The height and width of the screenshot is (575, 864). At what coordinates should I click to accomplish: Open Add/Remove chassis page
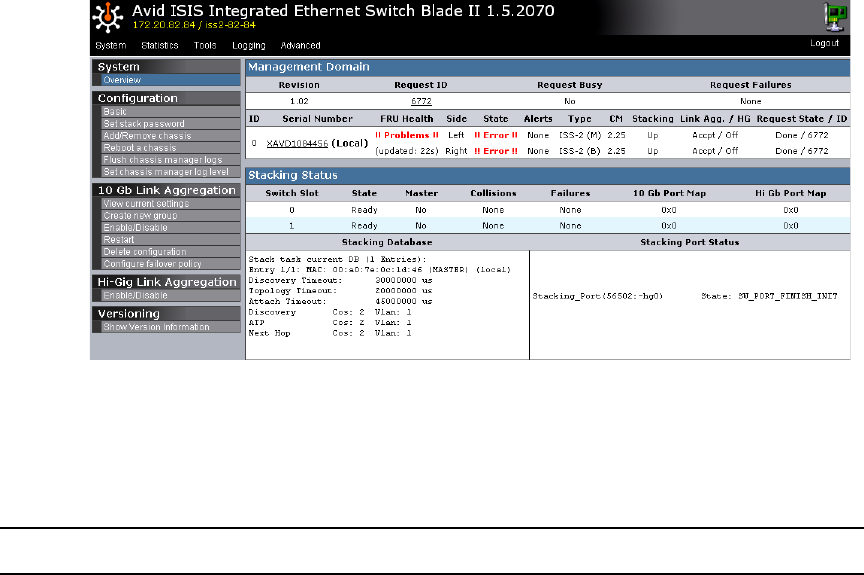171,136
